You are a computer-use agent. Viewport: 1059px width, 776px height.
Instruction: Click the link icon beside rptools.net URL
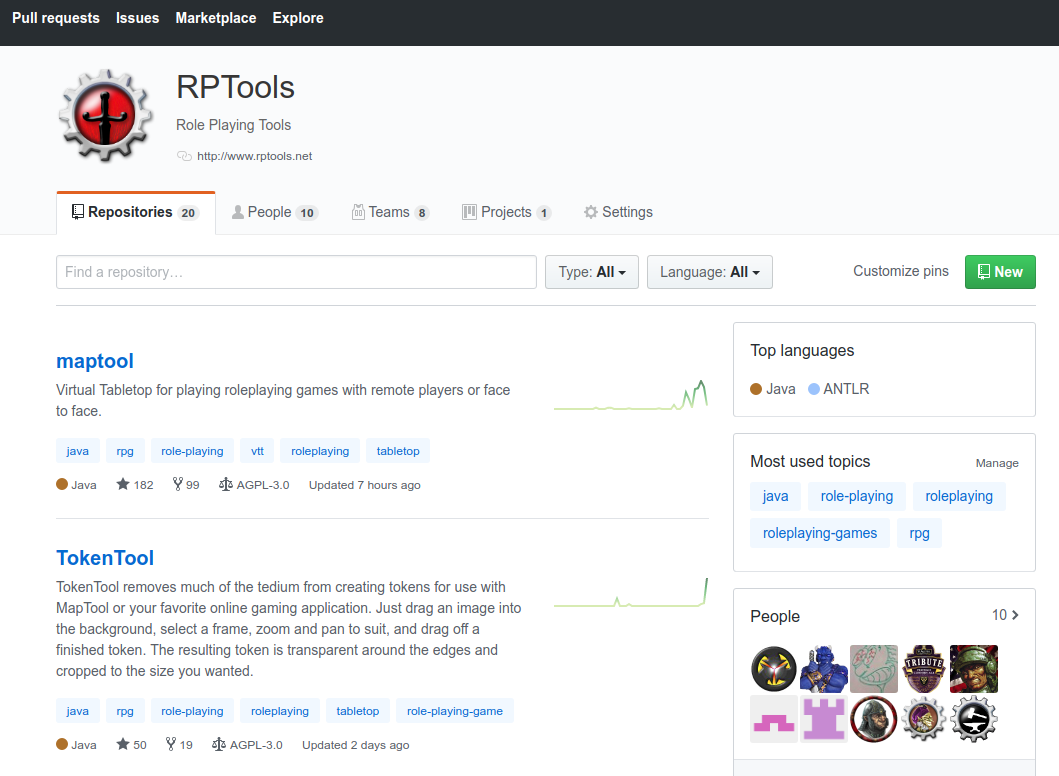coord(184,156)
